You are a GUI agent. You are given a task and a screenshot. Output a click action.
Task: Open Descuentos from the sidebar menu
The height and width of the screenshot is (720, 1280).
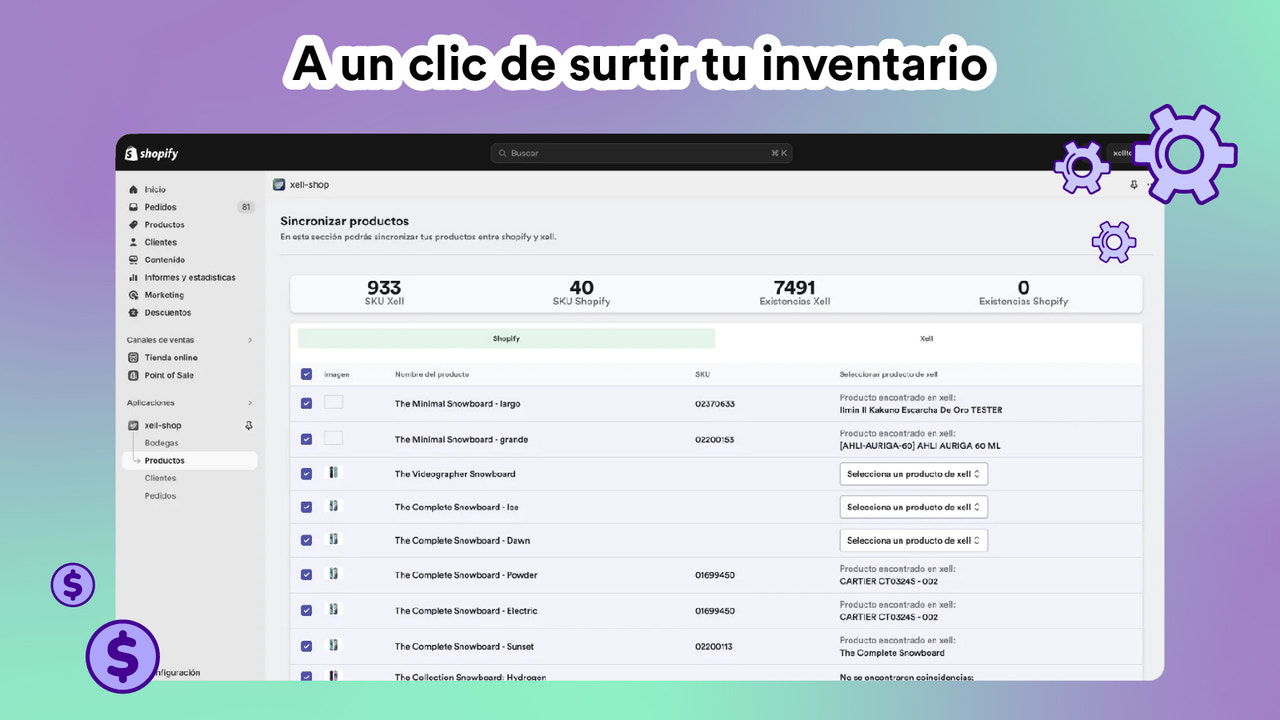168,313
